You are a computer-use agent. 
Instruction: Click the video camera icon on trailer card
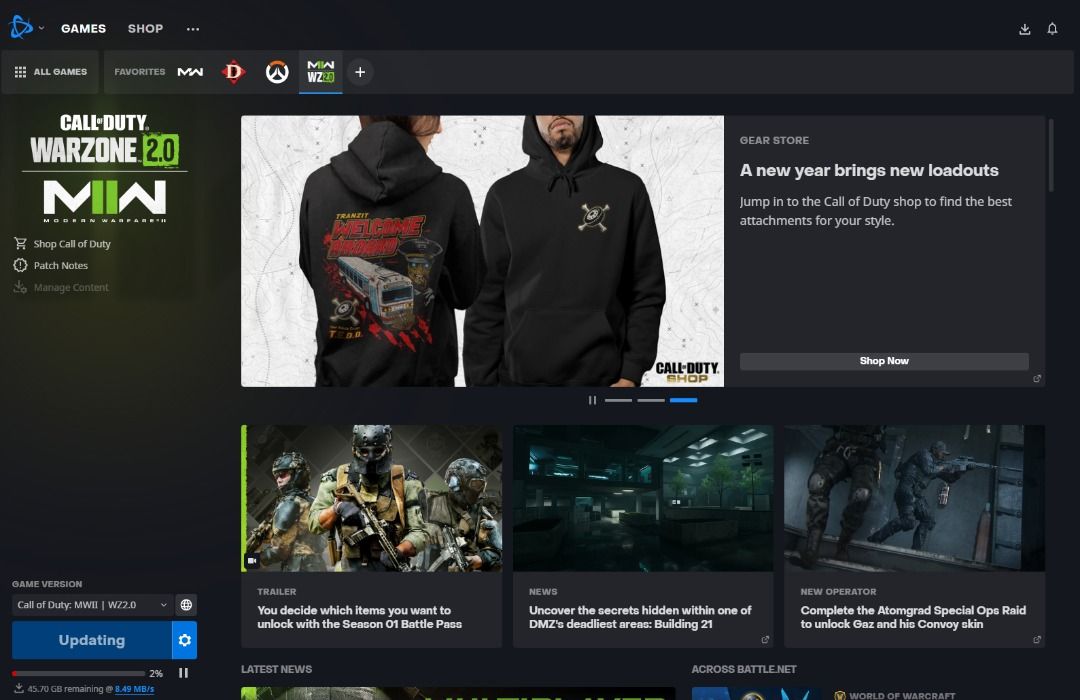[x=252, y=561]
